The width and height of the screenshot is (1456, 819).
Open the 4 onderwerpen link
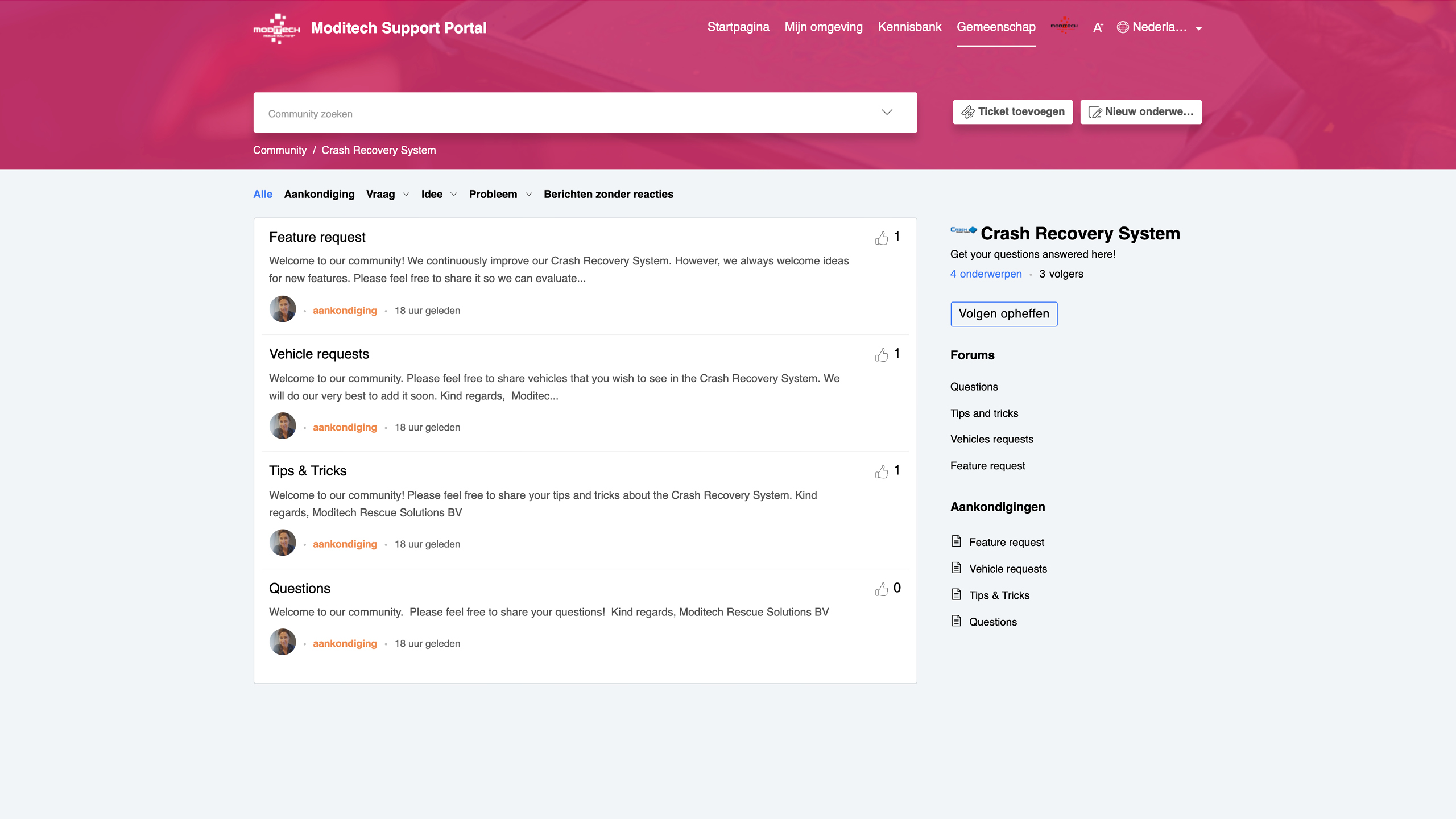pos(986,274)
